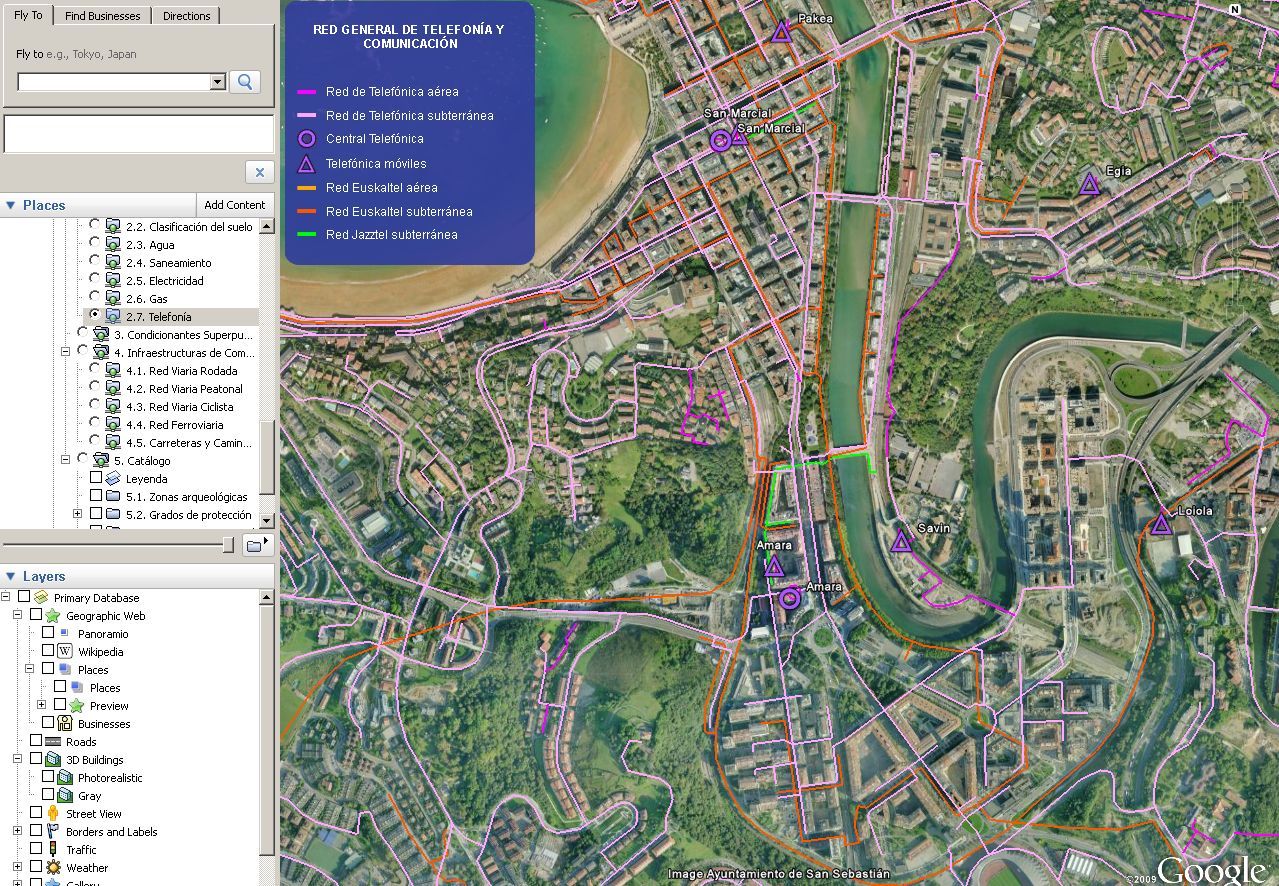Click the Geographic Web star icon

(x=53, y=616)
